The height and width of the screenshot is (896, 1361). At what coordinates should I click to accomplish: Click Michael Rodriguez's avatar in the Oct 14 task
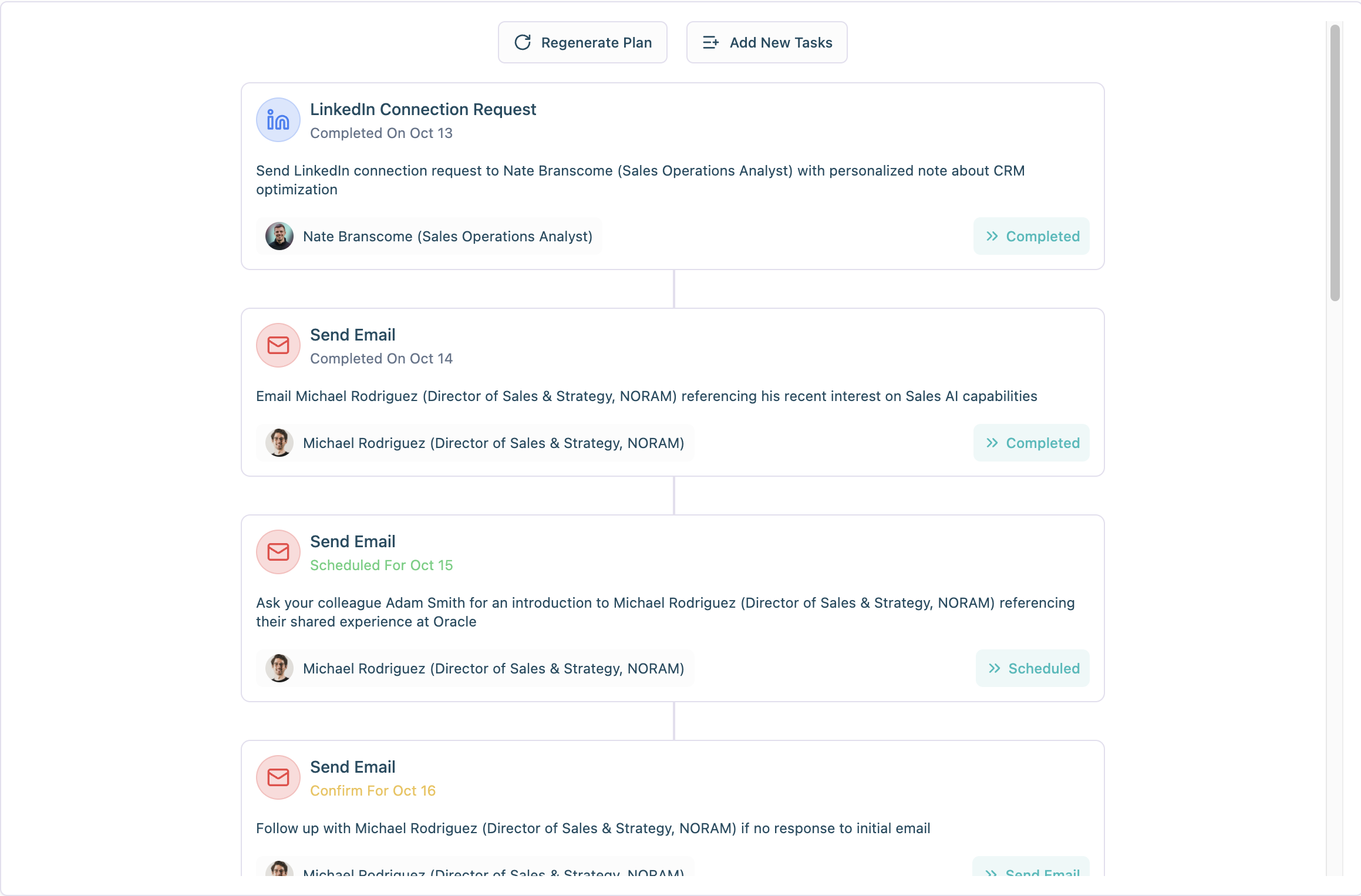point(279,443)
